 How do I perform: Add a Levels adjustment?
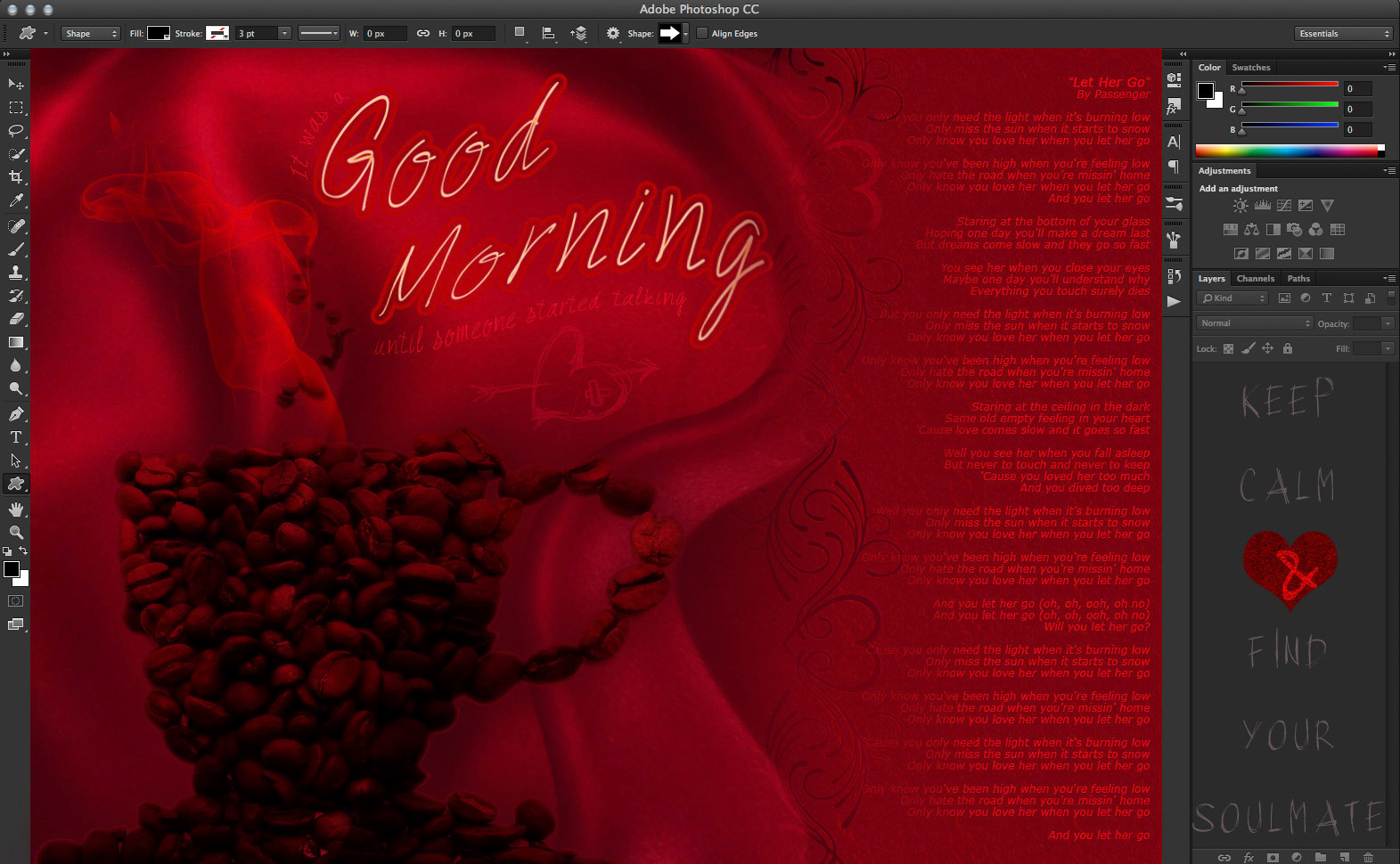1262,206
